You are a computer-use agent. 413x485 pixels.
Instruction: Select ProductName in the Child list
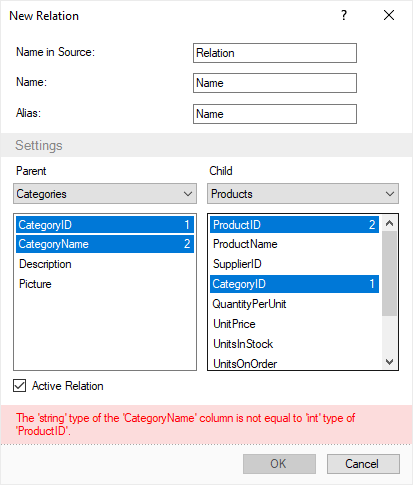coord(294,244)
